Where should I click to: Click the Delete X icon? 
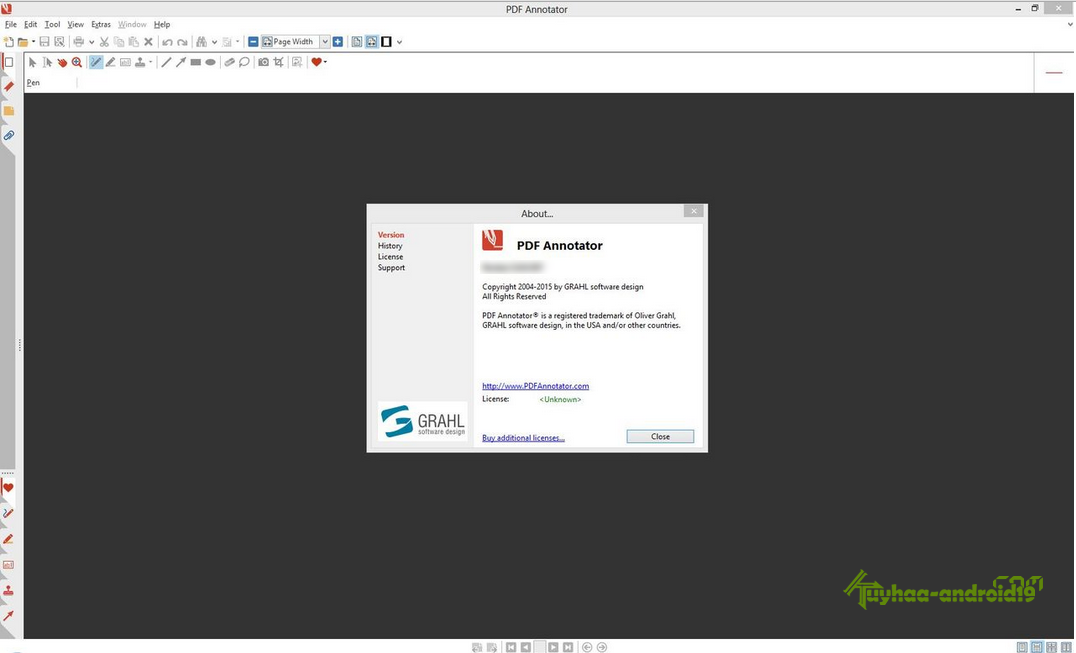coord(148,42)
